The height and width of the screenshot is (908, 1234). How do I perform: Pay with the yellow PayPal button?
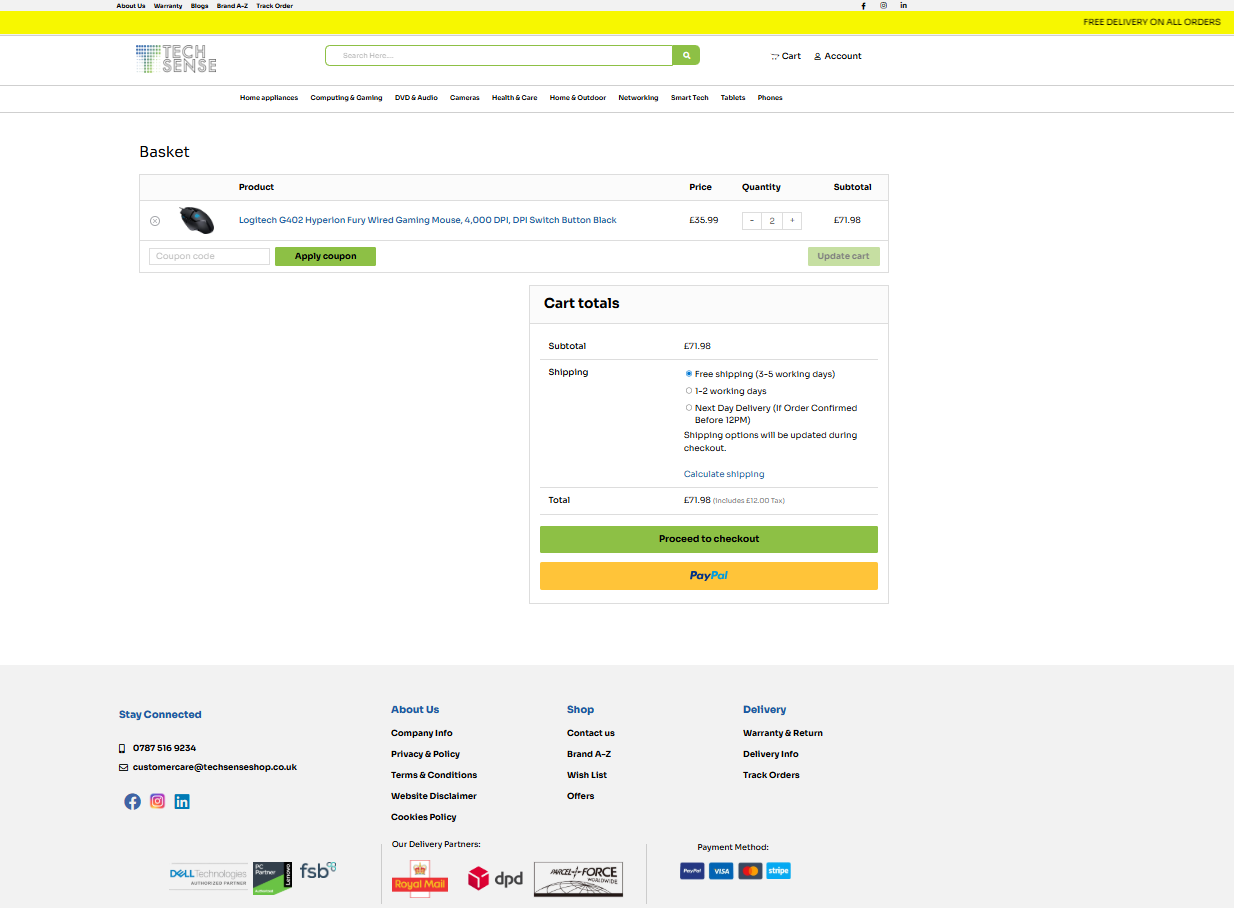pyautogui.click(x=708, y=576)
